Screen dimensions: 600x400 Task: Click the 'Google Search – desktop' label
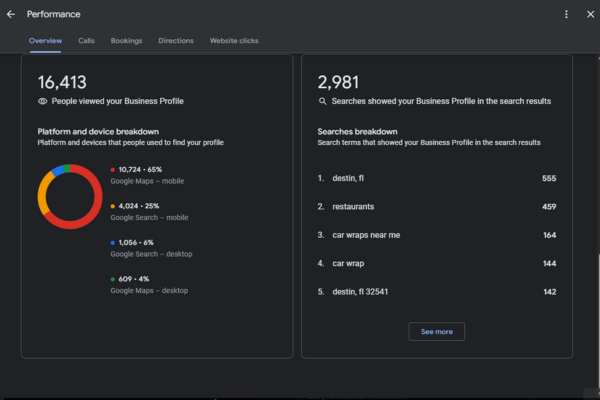152,254
